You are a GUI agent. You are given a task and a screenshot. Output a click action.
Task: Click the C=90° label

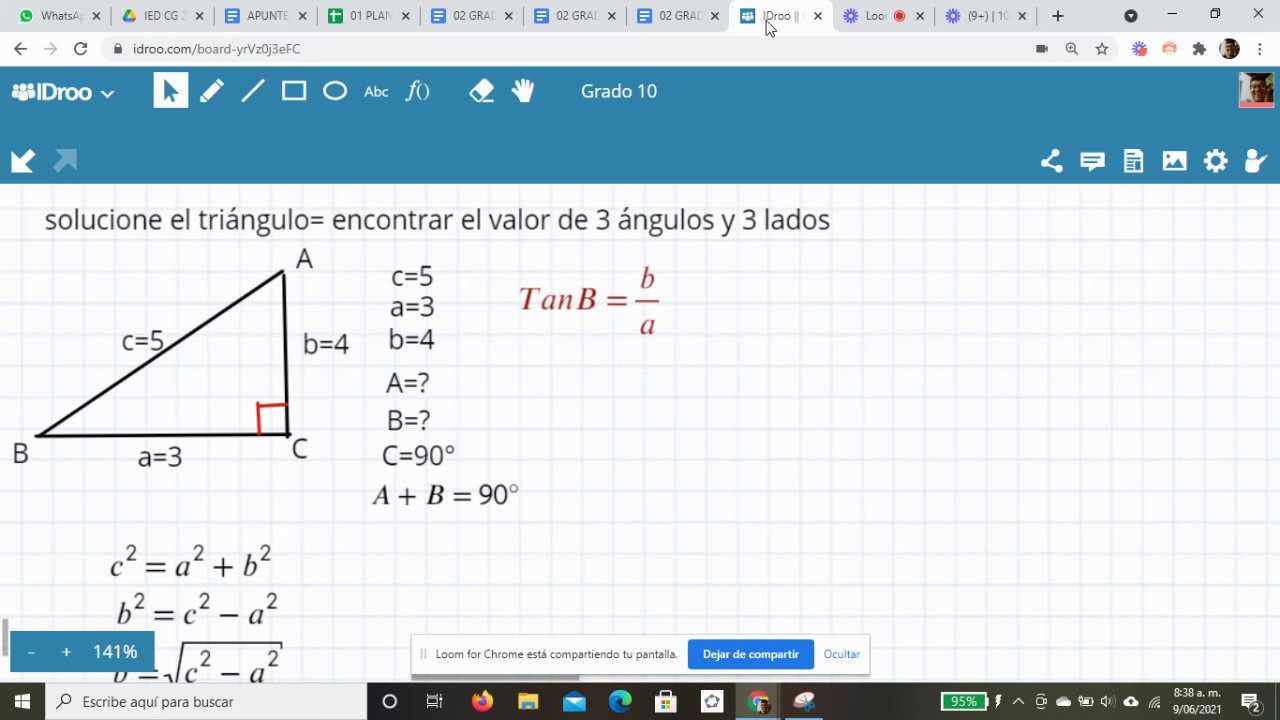418,456
